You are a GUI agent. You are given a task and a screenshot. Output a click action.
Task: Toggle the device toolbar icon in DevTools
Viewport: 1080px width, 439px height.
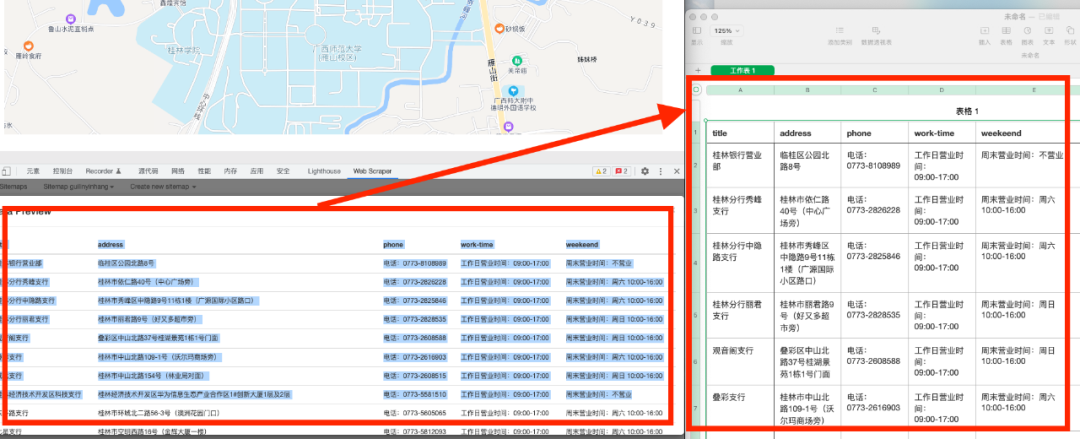6,171
